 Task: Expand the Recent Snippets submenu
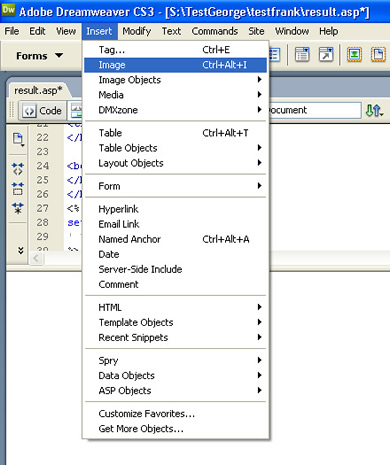[x=175, y=337]
